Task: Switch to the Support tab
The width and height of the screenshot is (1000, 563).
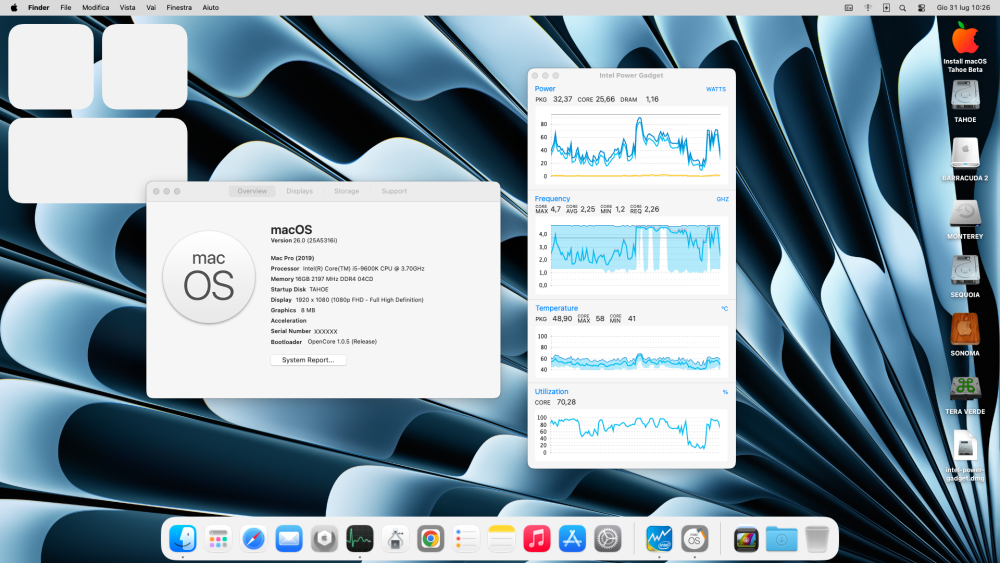Action: tap(394, 191)
